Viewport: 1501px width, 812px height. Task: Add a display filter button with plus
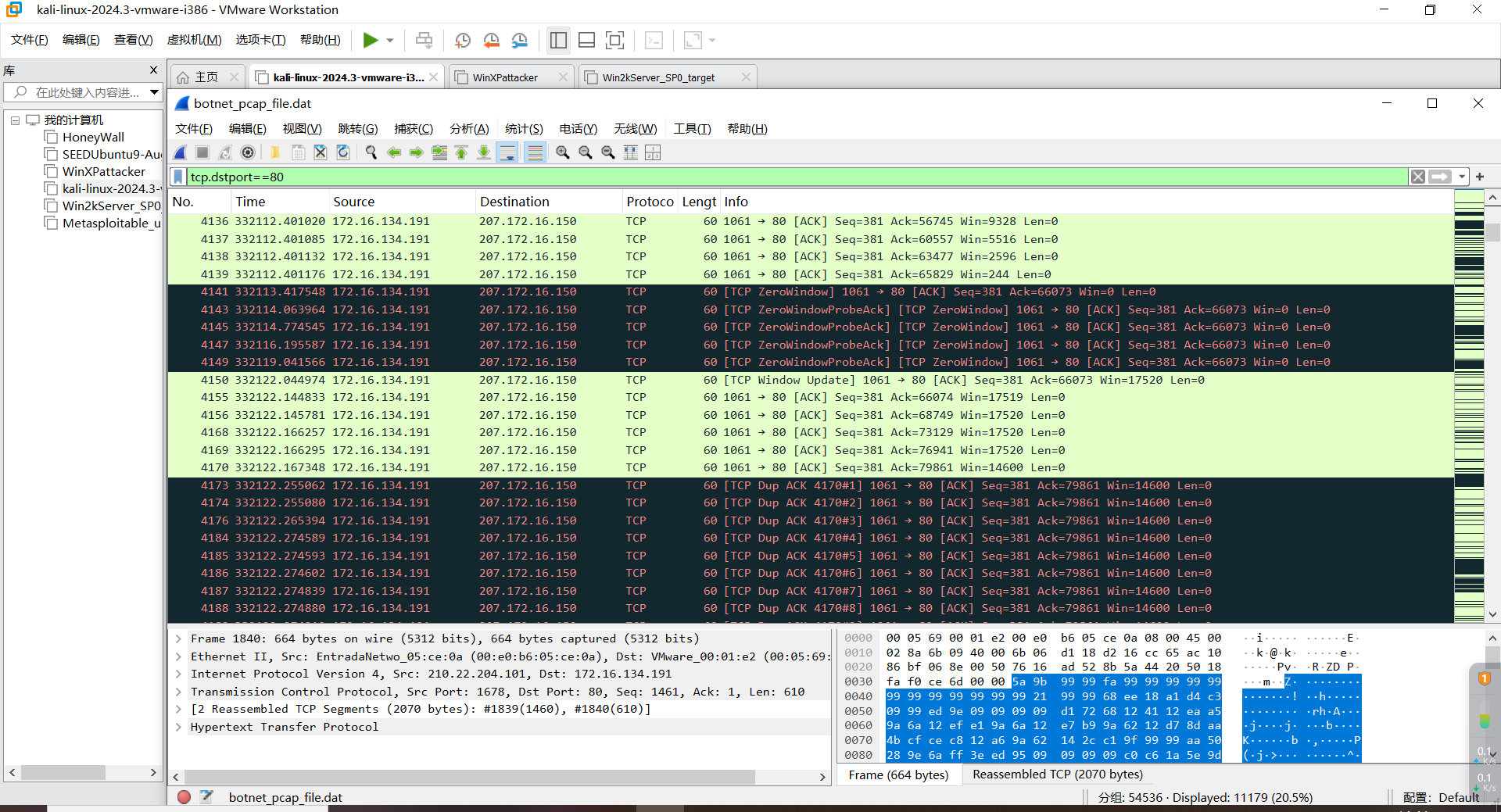1480,177
